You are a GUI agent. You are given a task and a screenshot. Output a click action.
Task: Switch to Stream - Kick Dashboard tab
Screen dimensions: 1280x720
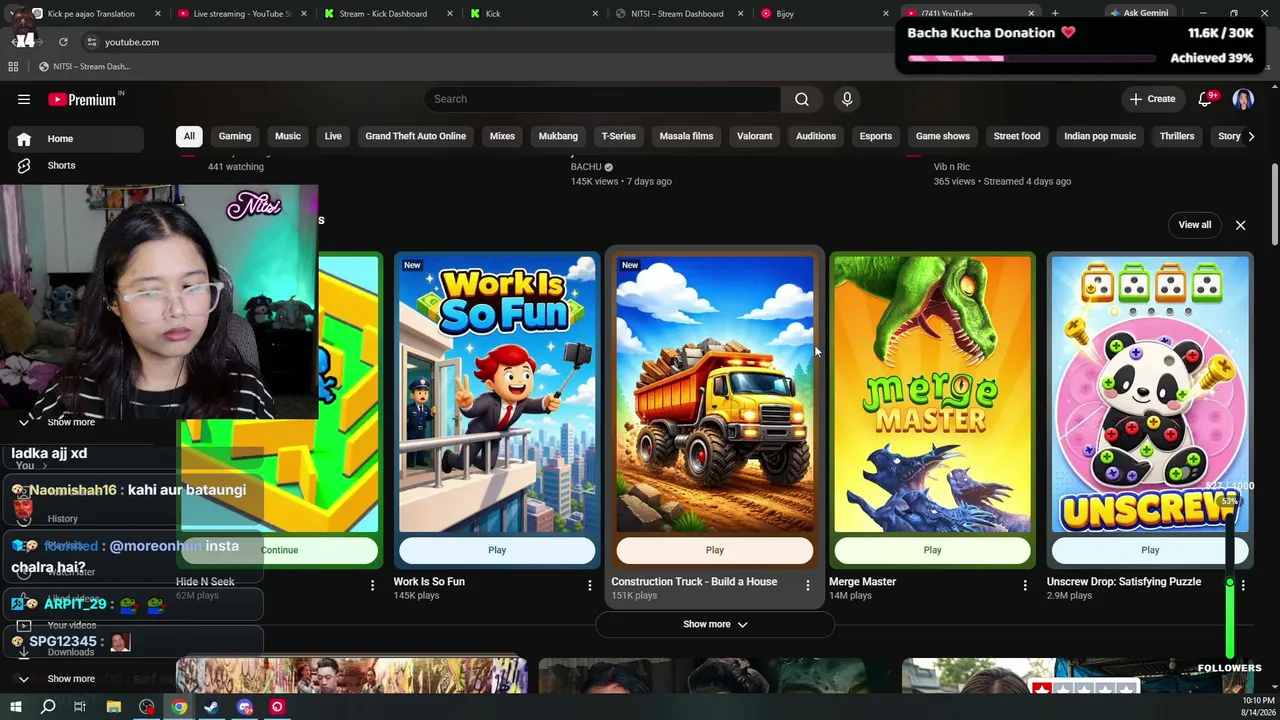coord(388,14)
